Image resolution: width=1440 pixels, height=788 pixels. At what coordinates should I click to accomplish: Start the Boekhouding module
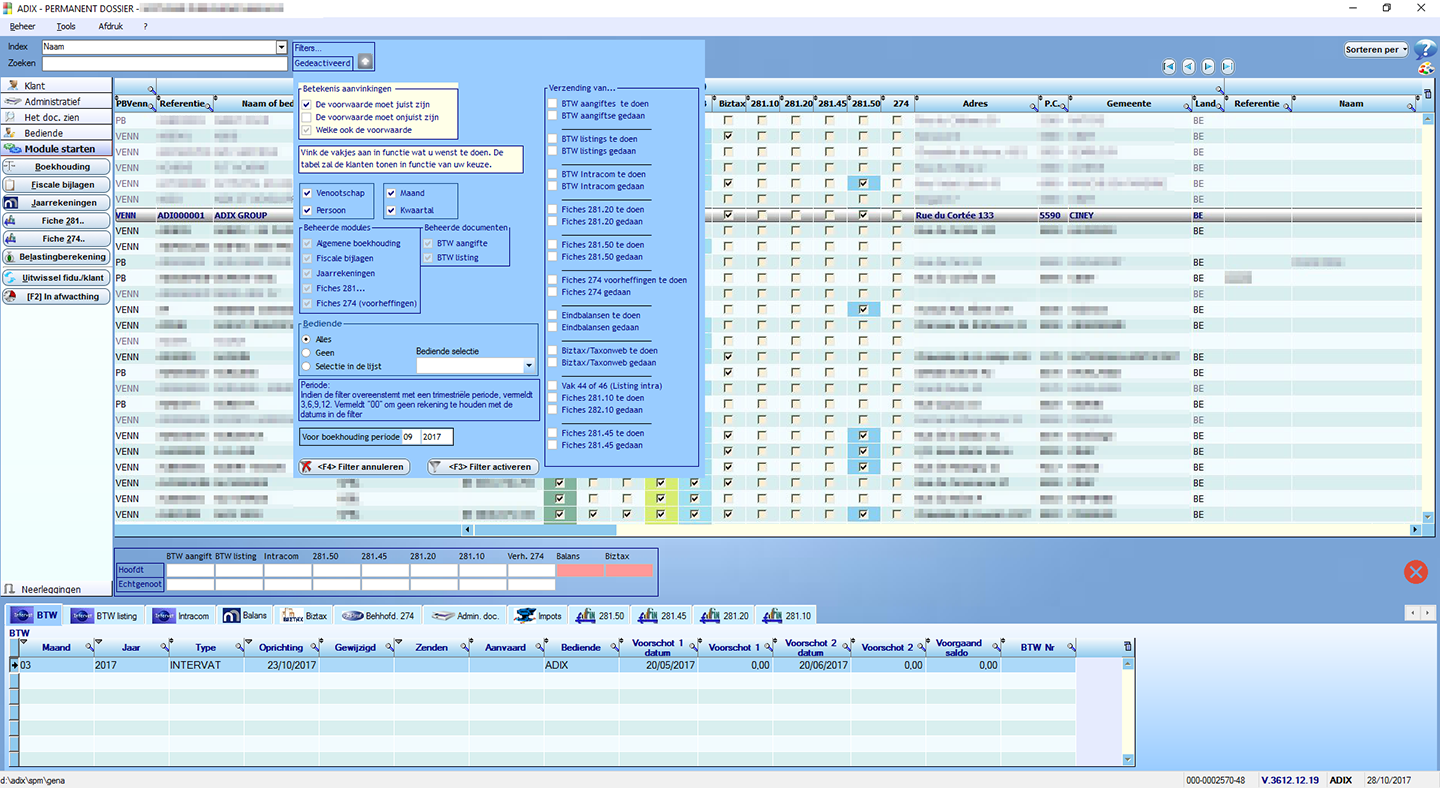[56, 167]
